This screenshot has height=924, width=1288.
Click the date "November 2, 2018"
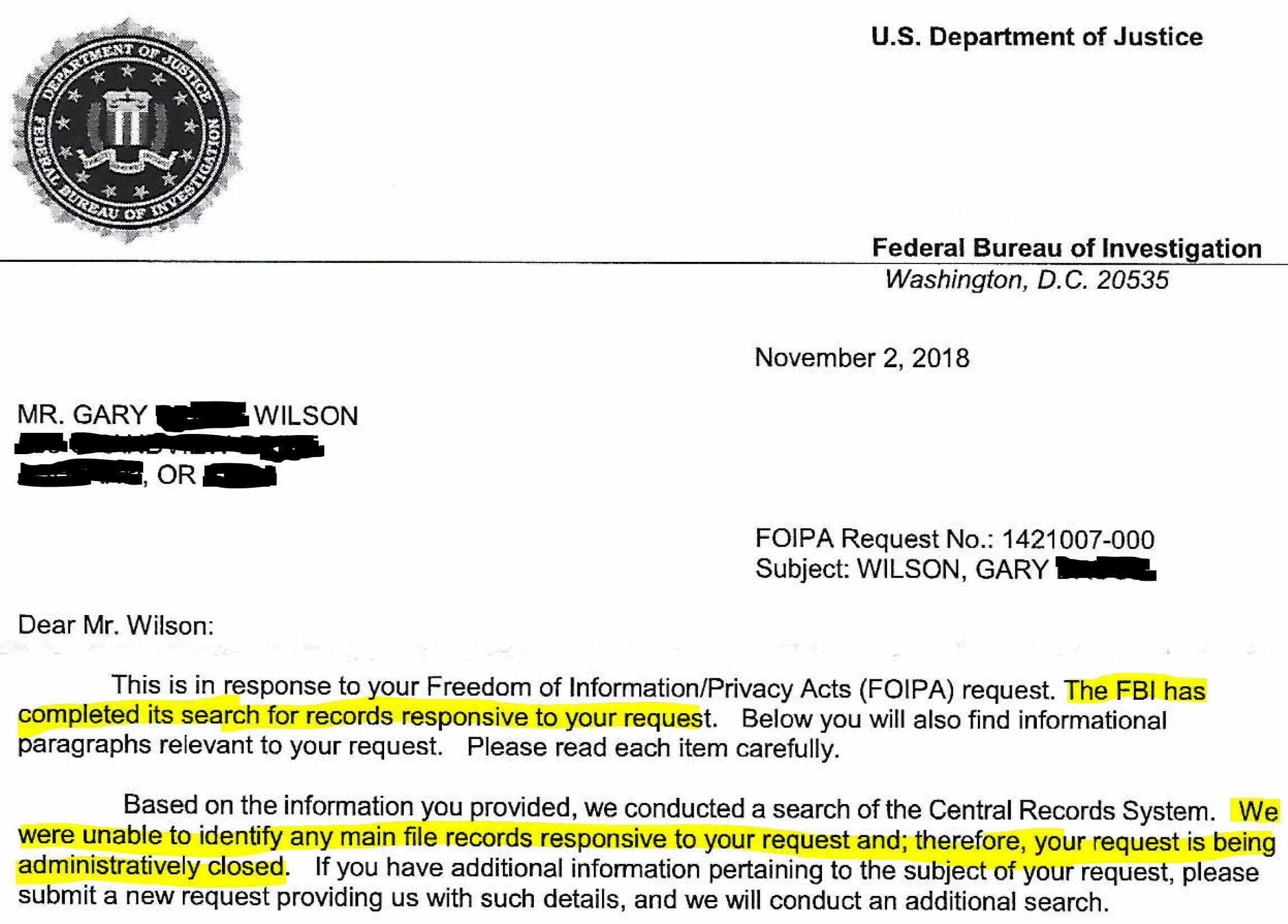click(861, 358)
